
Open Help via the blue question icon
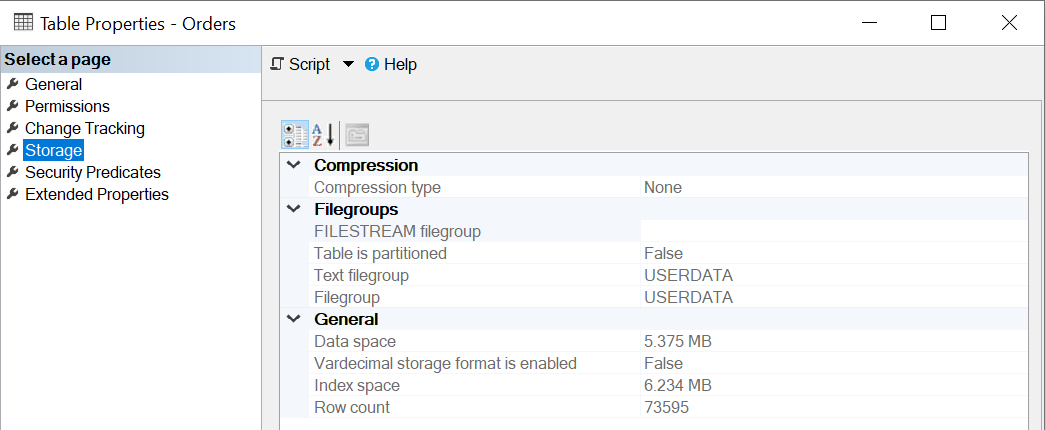tap(372, 65)
